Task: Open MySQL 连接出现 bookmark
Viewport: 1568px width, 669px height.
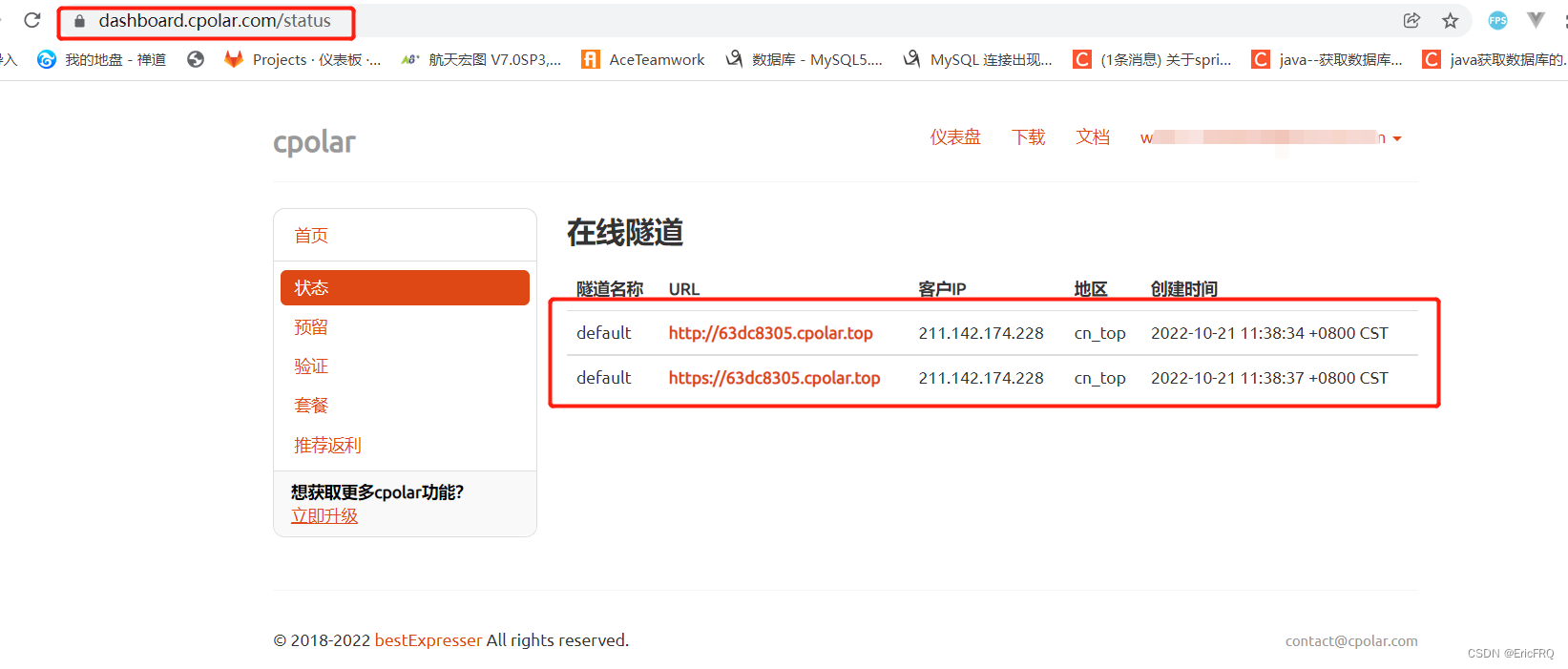Action: pos(978,59)
